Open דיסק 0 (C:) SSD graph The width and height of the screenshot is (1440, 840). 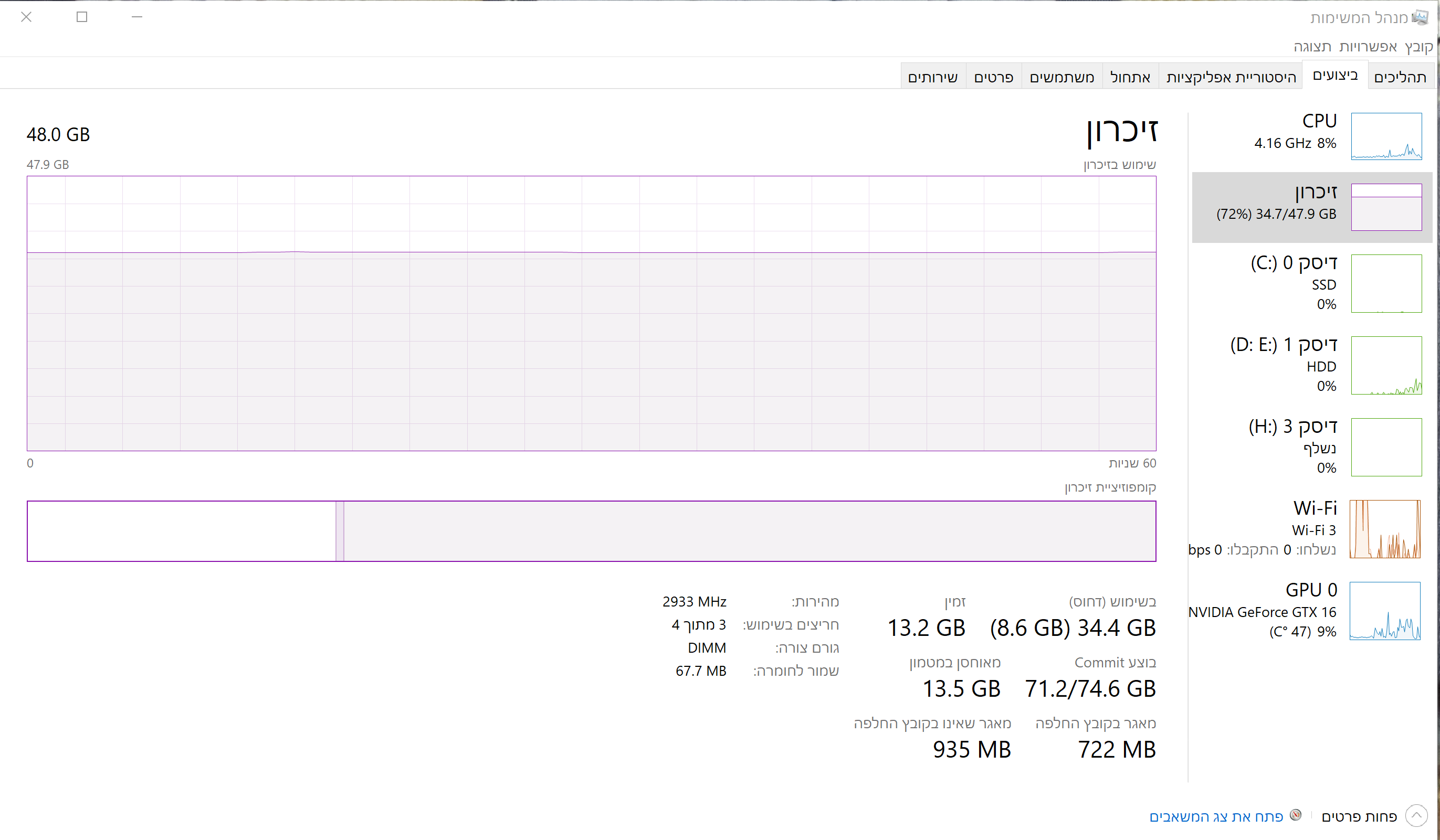[1386, 283]
